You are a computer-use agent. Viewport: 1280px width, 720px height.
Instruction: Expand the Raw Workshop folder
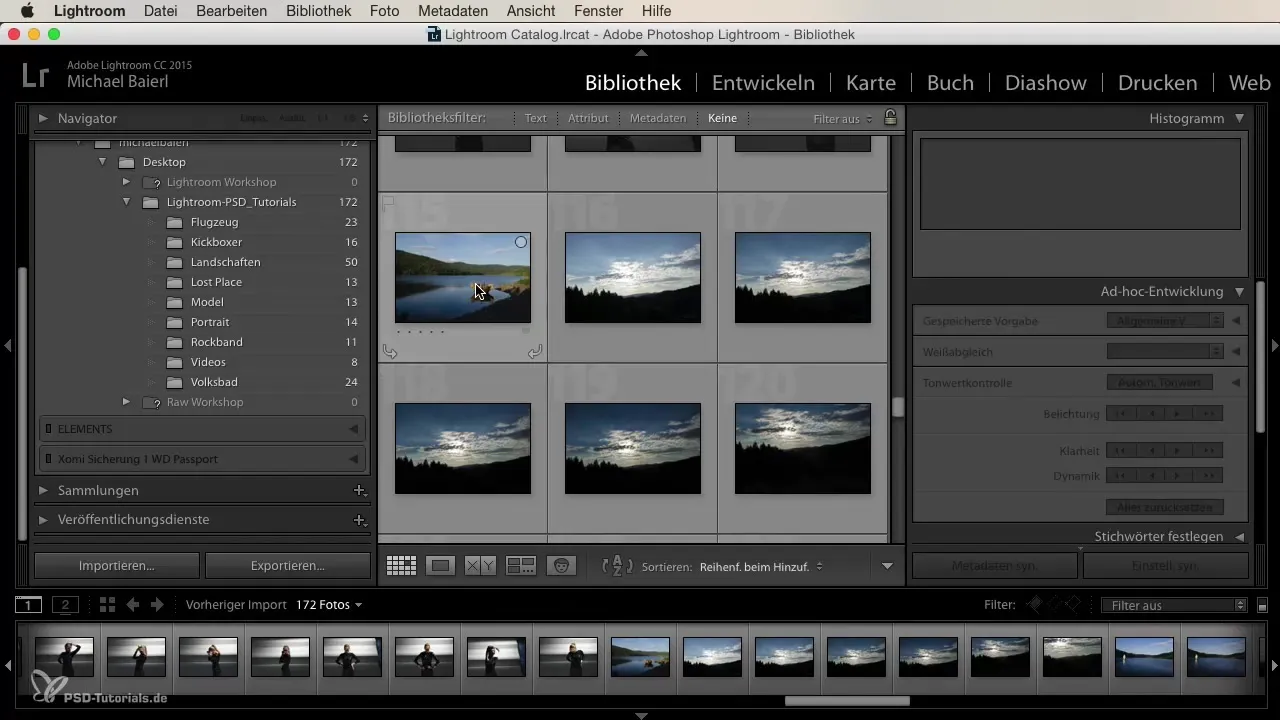126,402
